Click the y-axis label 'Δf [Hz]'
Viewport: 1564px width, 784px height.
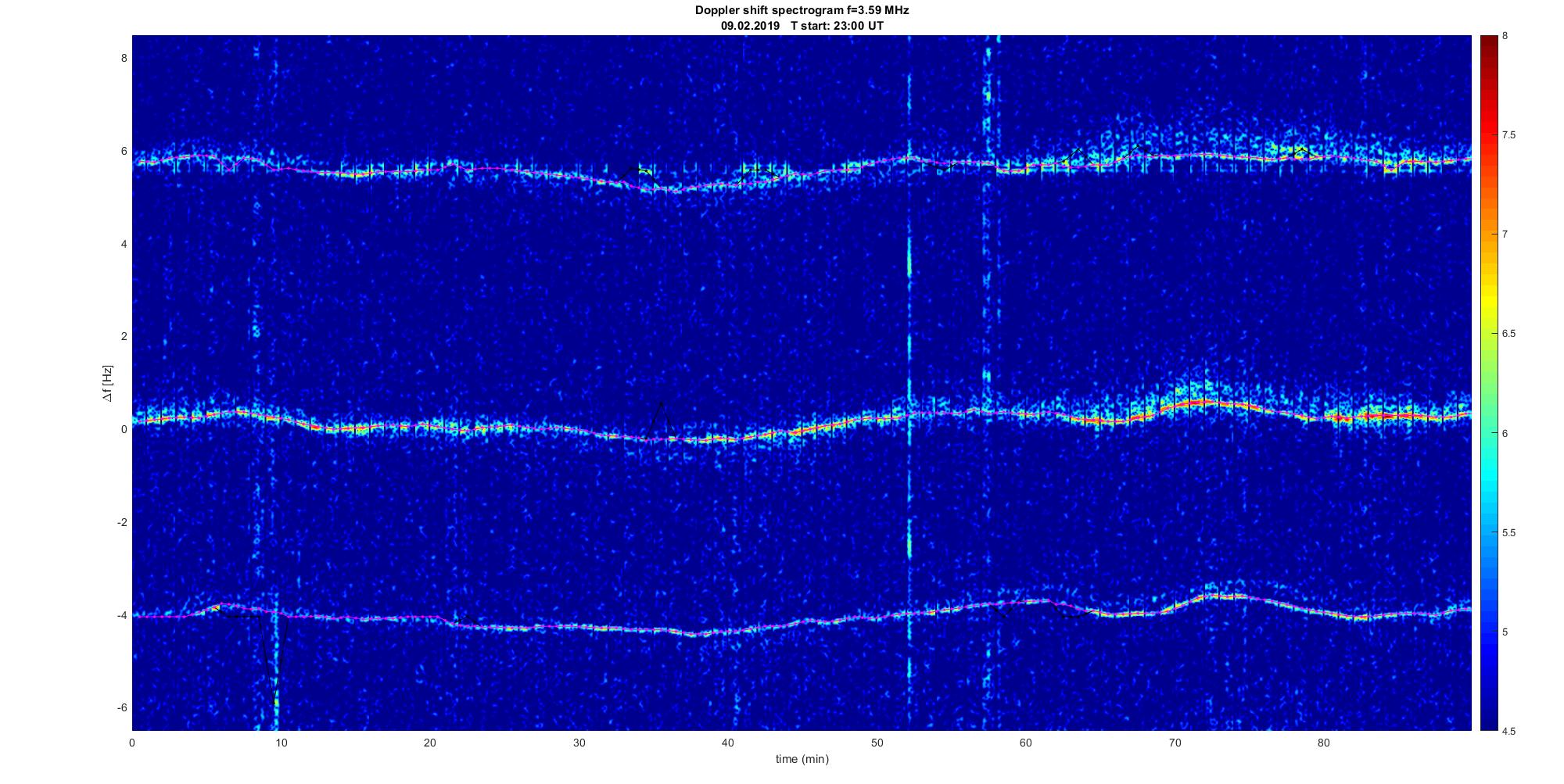(x=108, y=383)
